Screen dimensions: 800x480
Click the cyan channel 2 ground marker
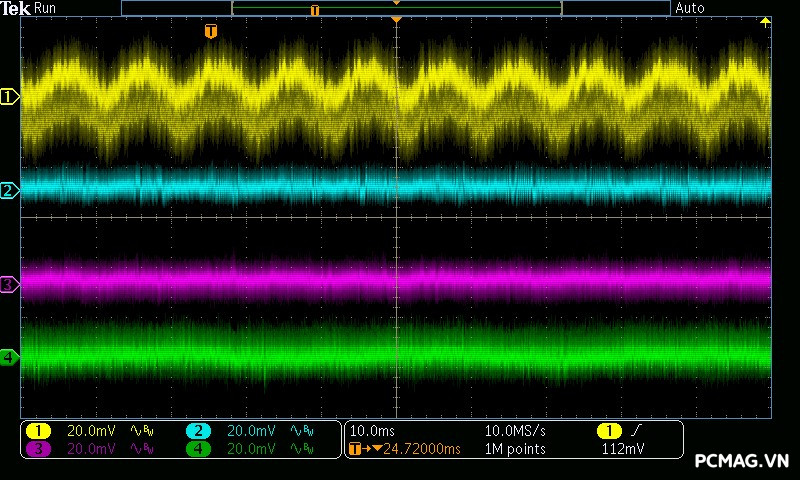[9, 190]
